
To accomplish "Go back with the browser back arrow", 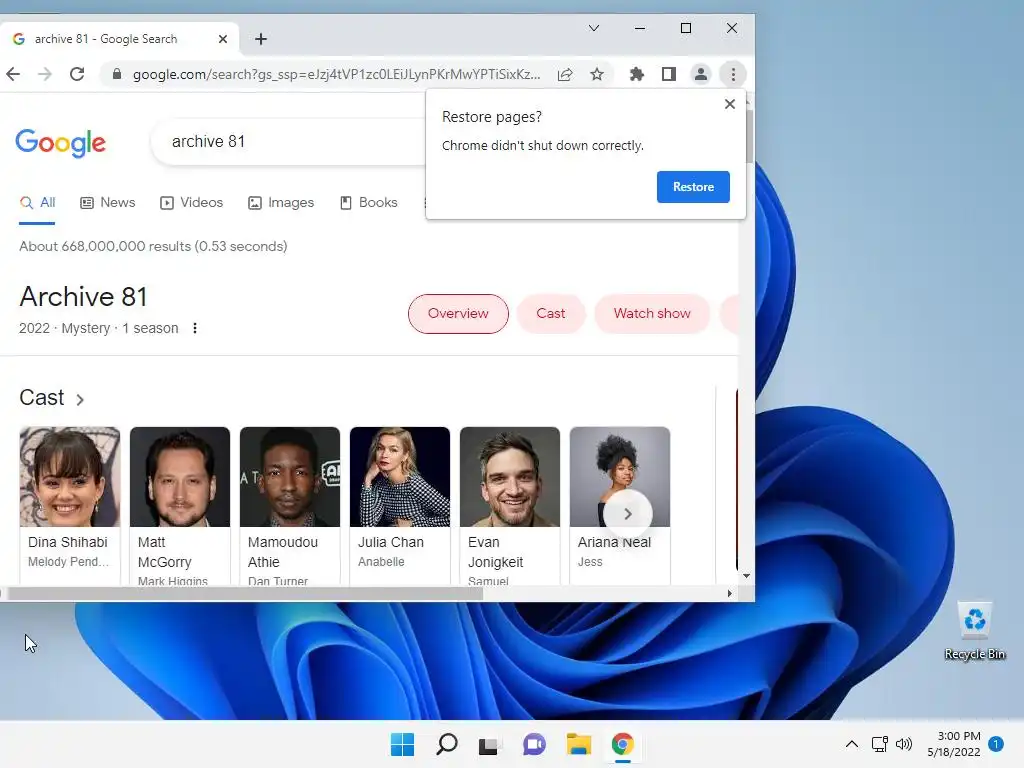I will (13, 74).
